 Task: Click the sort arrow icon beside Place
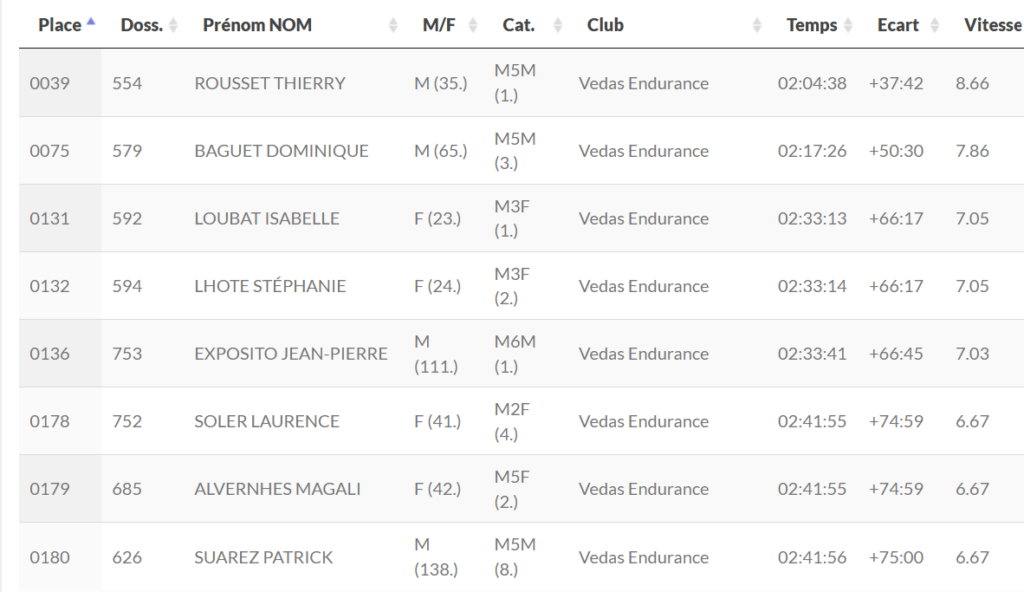92,22
